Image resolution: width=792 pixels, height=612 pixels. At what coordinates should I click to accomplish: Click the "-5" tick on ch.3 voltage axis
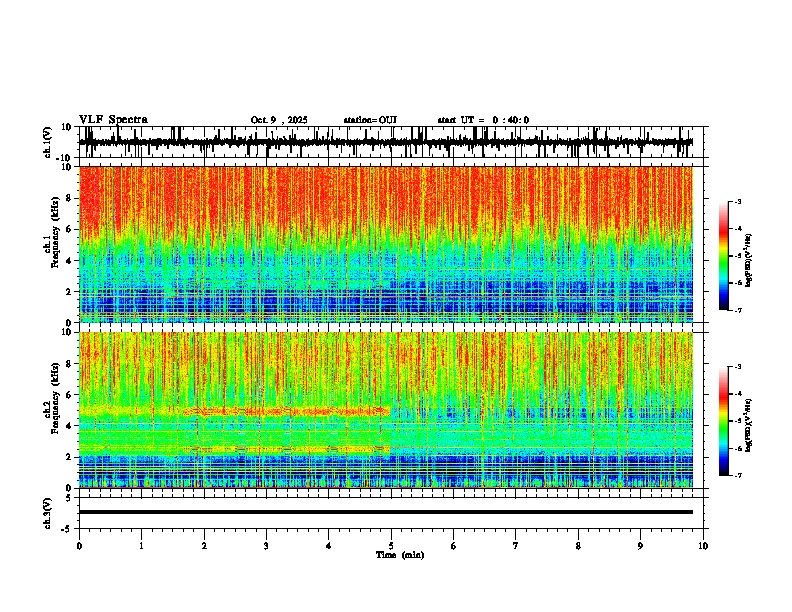tap(68, 529)
